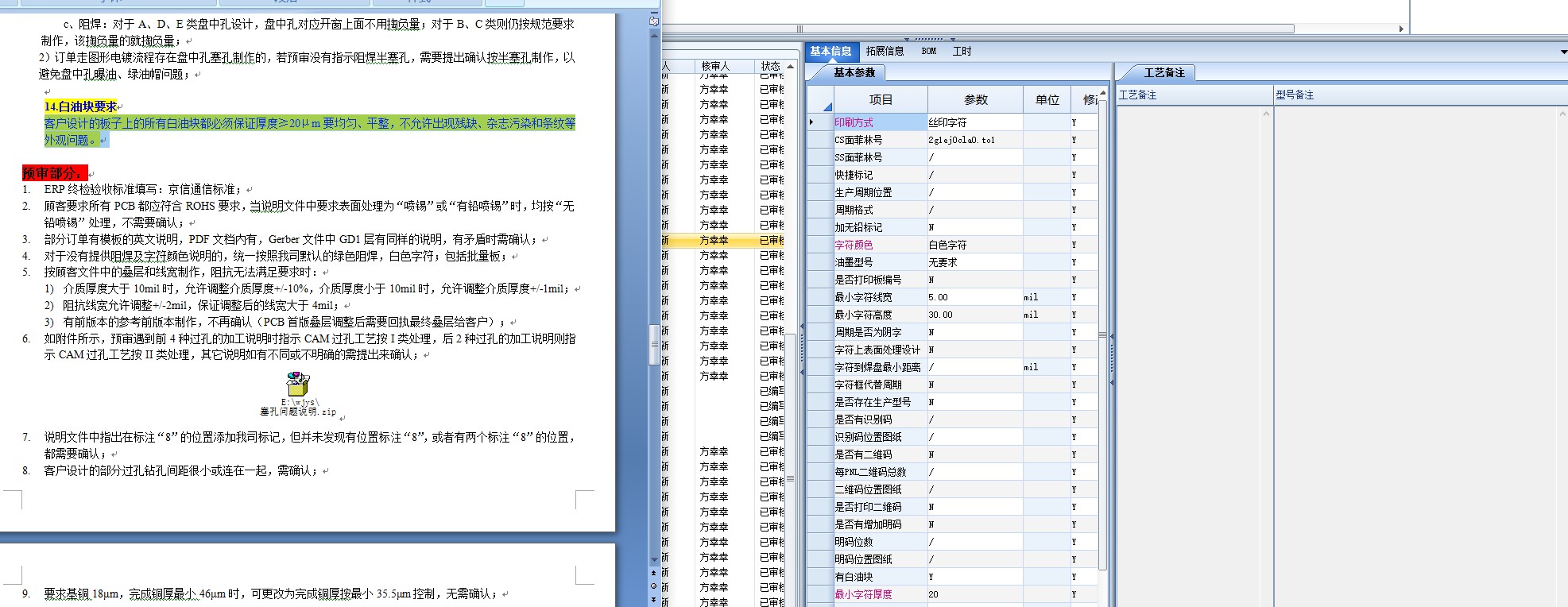This screenshot has height=607, width=1568.
Task: Select 是否有二维码 row label
Action: (x=880, y=454)
